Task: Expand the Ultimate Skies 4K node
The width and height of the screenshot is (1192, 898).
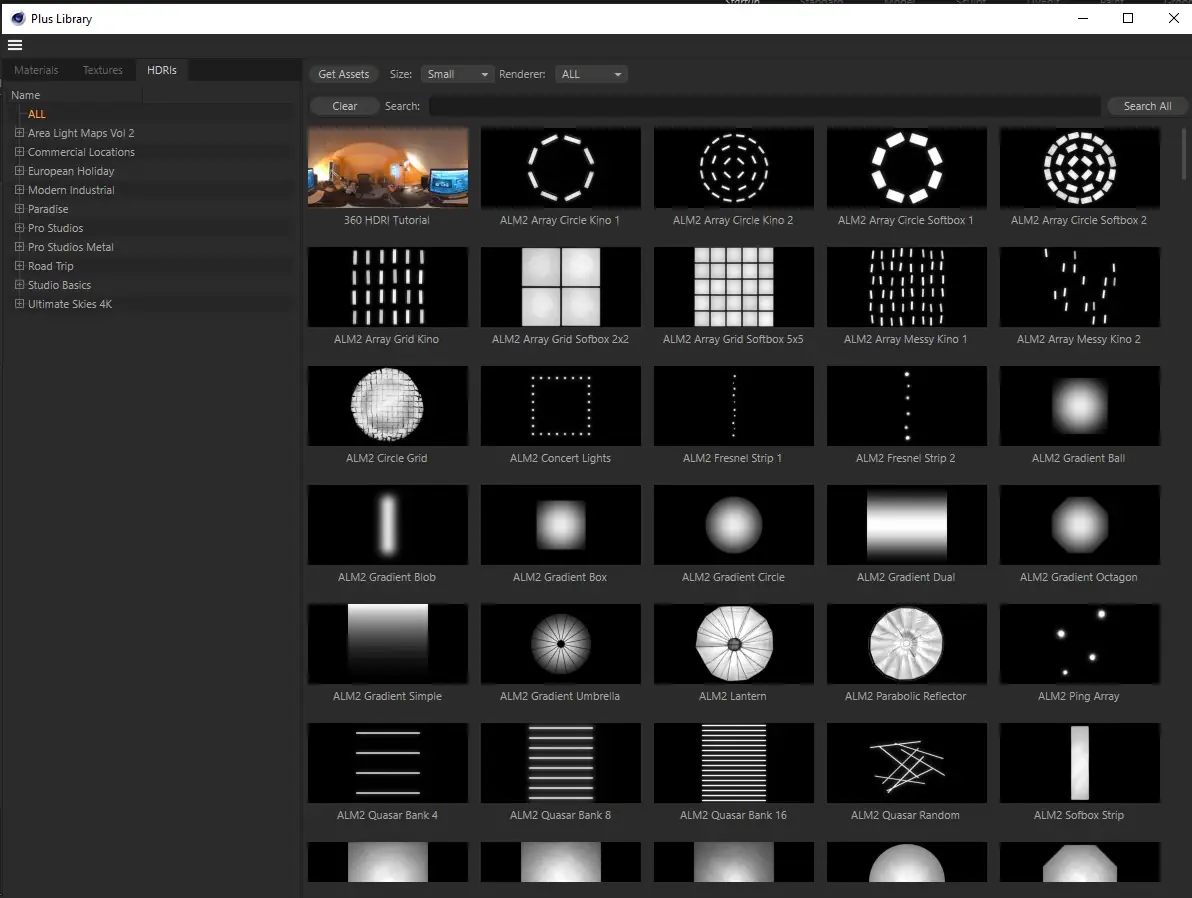Action: coord(20,303)
